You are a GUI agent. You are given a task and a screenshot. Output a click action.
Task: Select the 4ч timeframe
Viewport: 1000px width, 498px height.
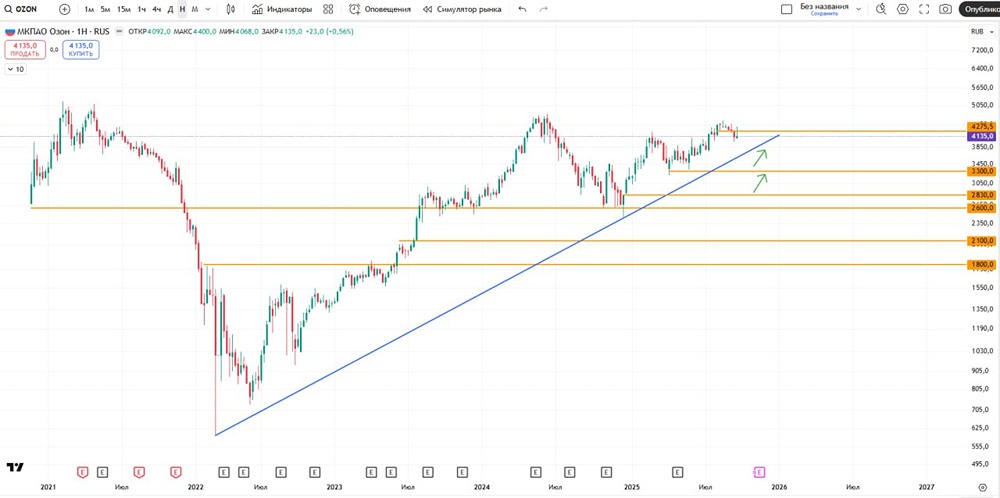(156, 9)
